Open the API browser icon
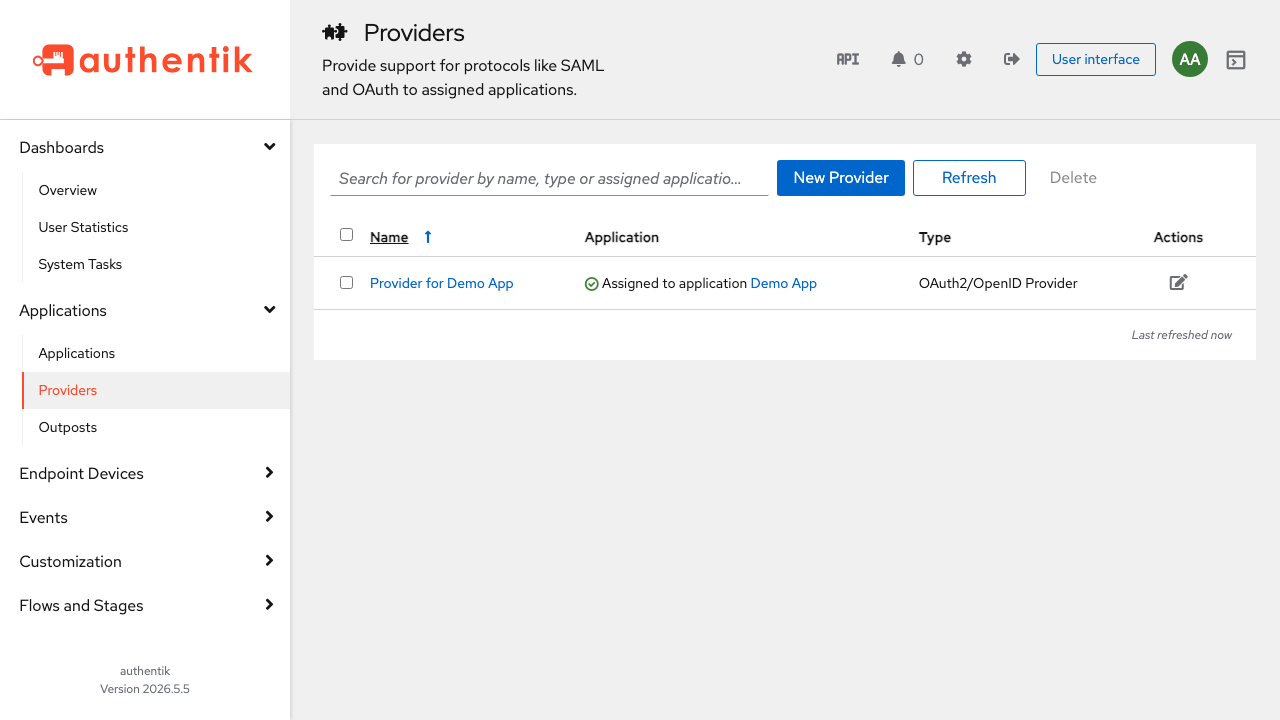Viewport: 1280px width, 720px height. pos(848,59)
